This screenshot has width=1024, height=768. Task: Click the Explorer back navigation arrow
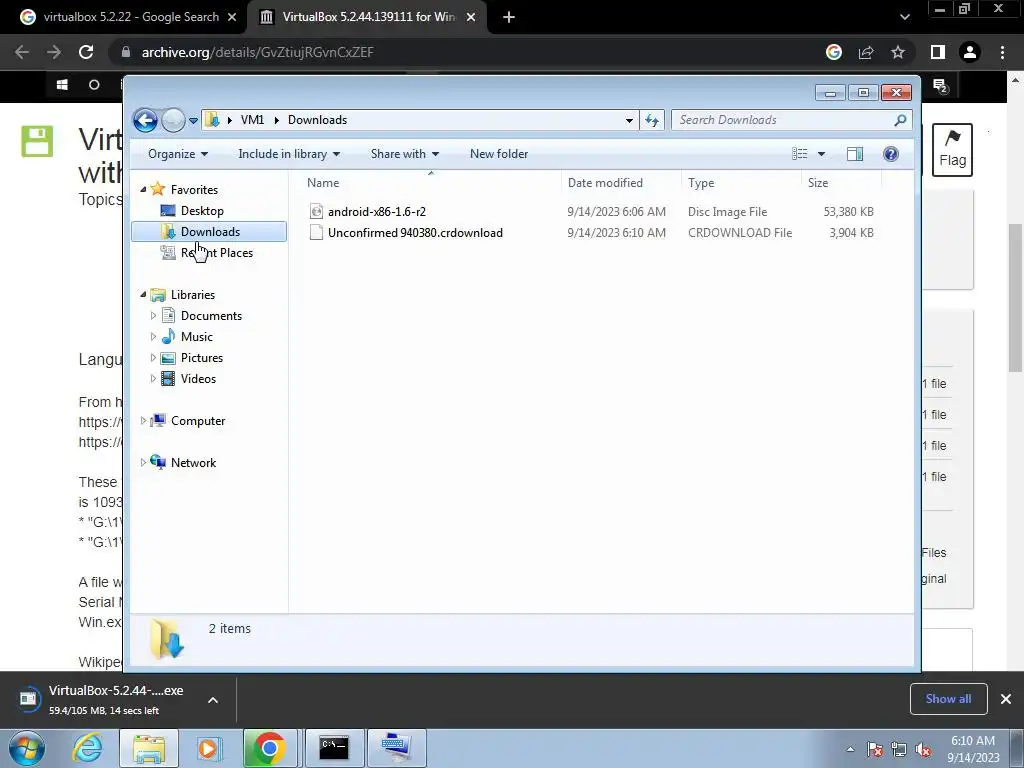pyautogui.click(x=145, y=120)
